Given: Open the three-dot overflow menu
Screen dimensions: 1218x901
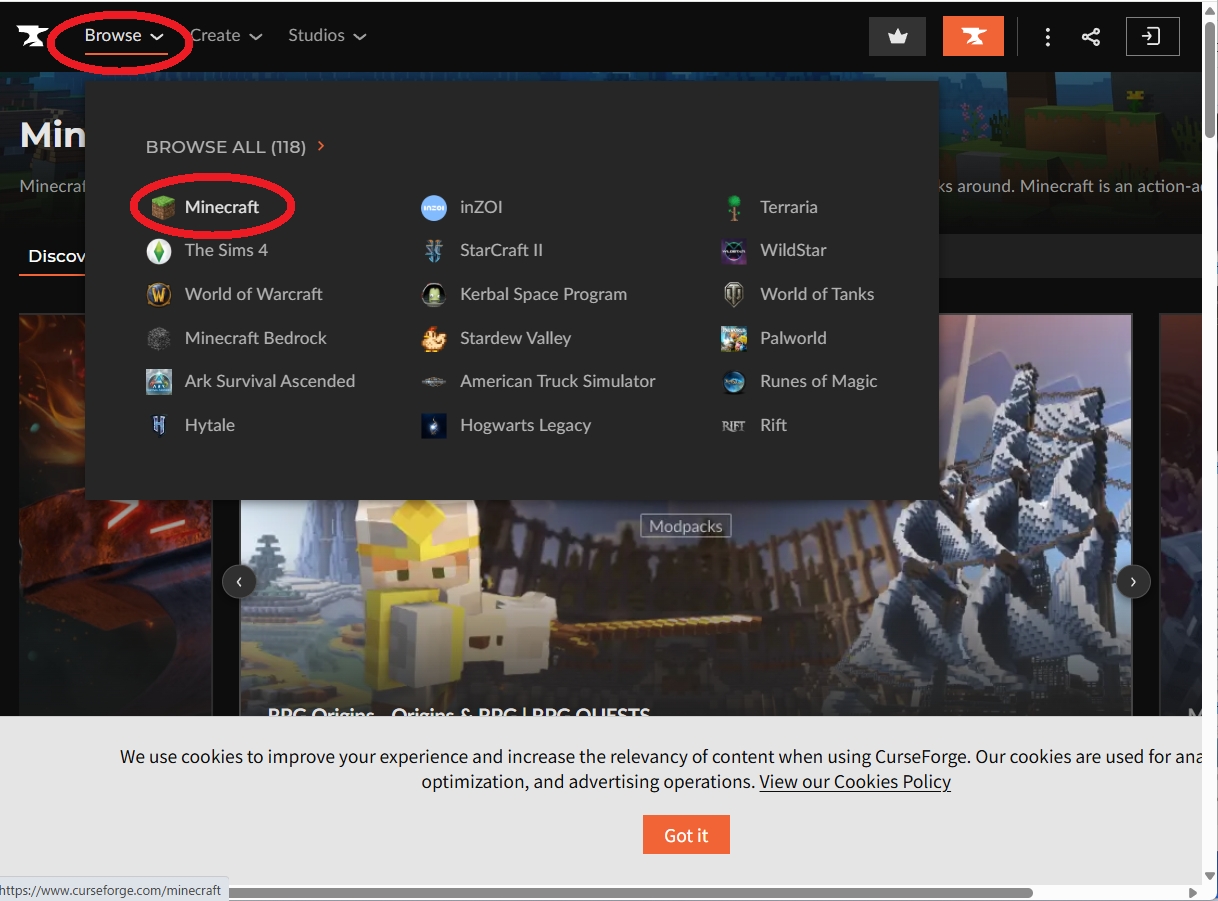Looking at the screenshot, I should tap(1047, 35).
